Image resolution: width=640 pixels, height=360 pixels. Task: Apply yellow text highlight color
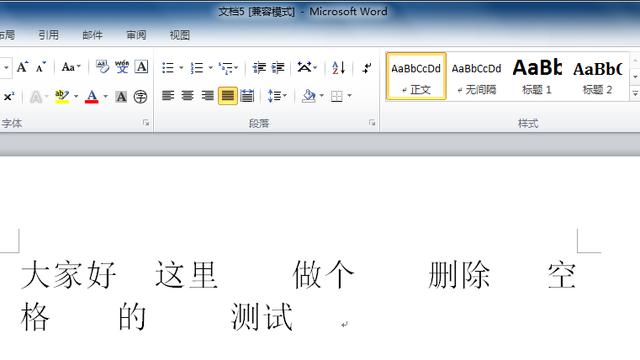62,97
